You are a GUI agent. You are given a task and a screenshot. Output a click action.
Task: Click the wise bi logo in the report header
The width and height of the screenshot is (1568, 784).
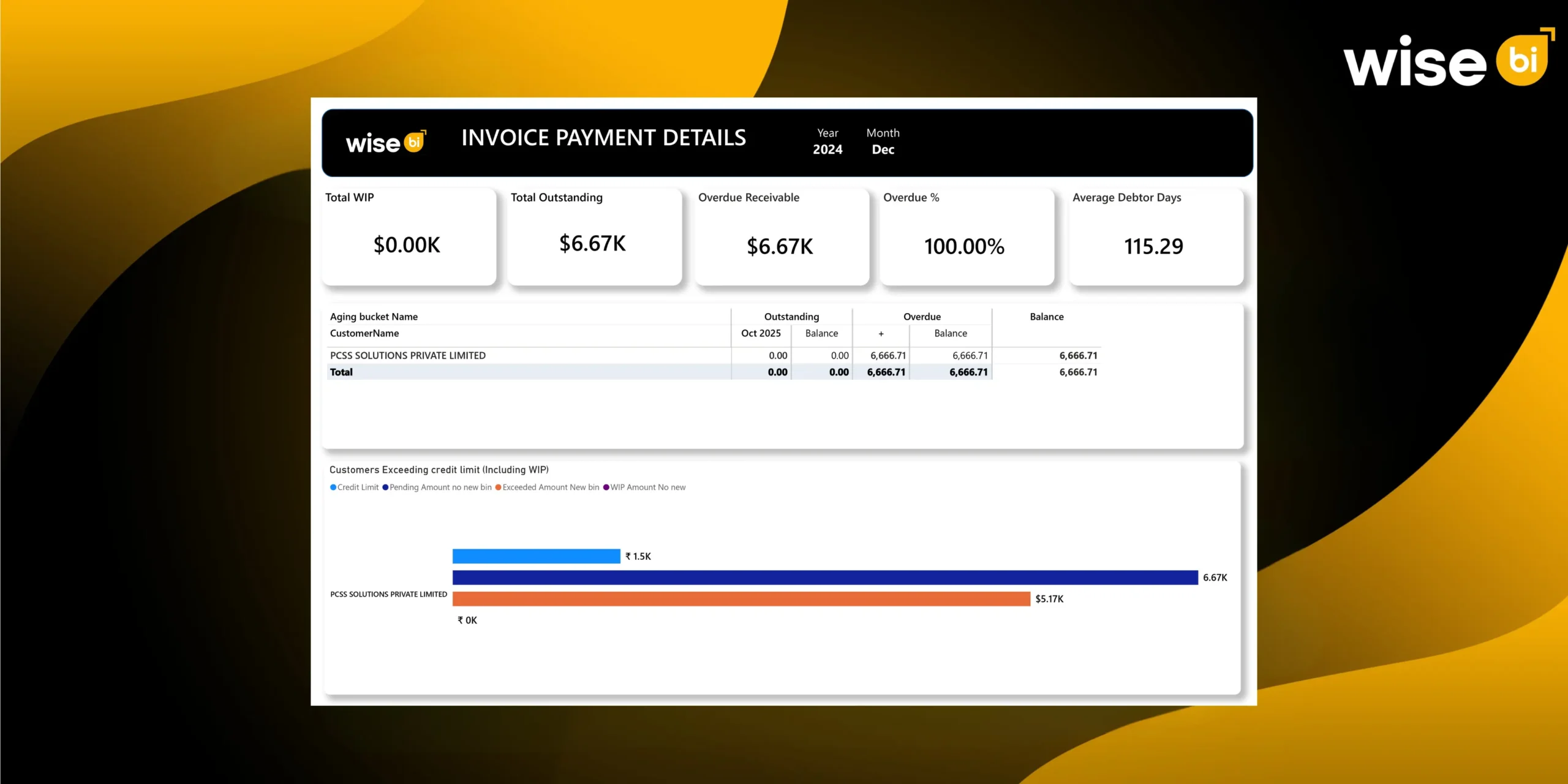[x=385, y=142]
